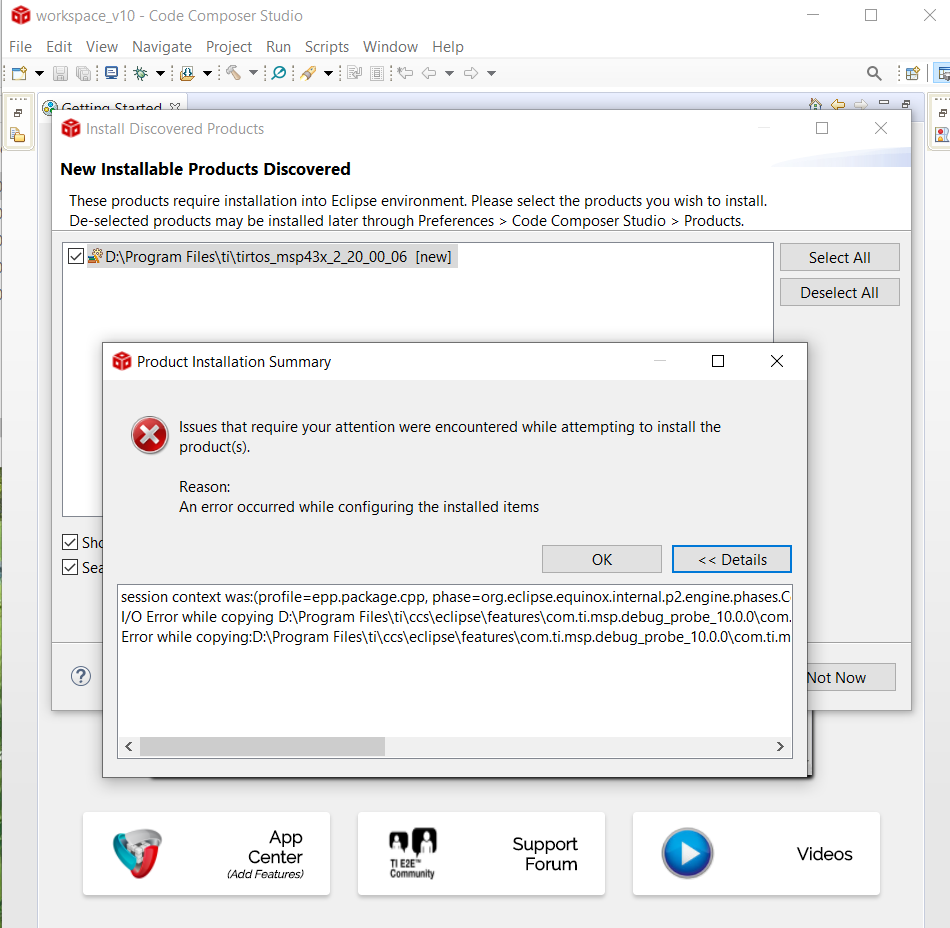The image size is (950, 928).
Task: Click the highlighted CCS Edit perspective icon
Action: pyautogui.click(x=943, y=73)
